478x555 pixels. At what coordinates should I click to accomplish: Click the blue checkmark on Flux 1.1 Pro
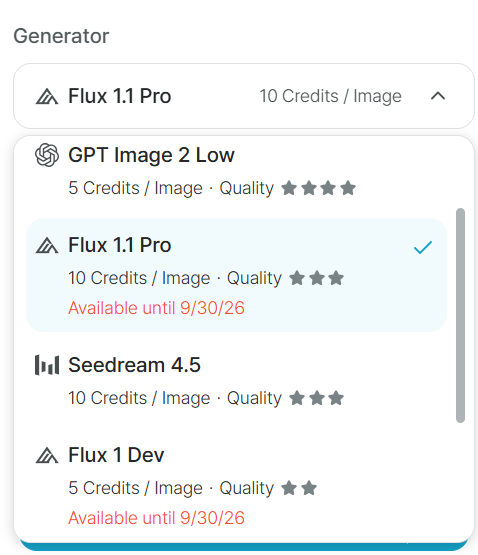click(x=423, y=247)
